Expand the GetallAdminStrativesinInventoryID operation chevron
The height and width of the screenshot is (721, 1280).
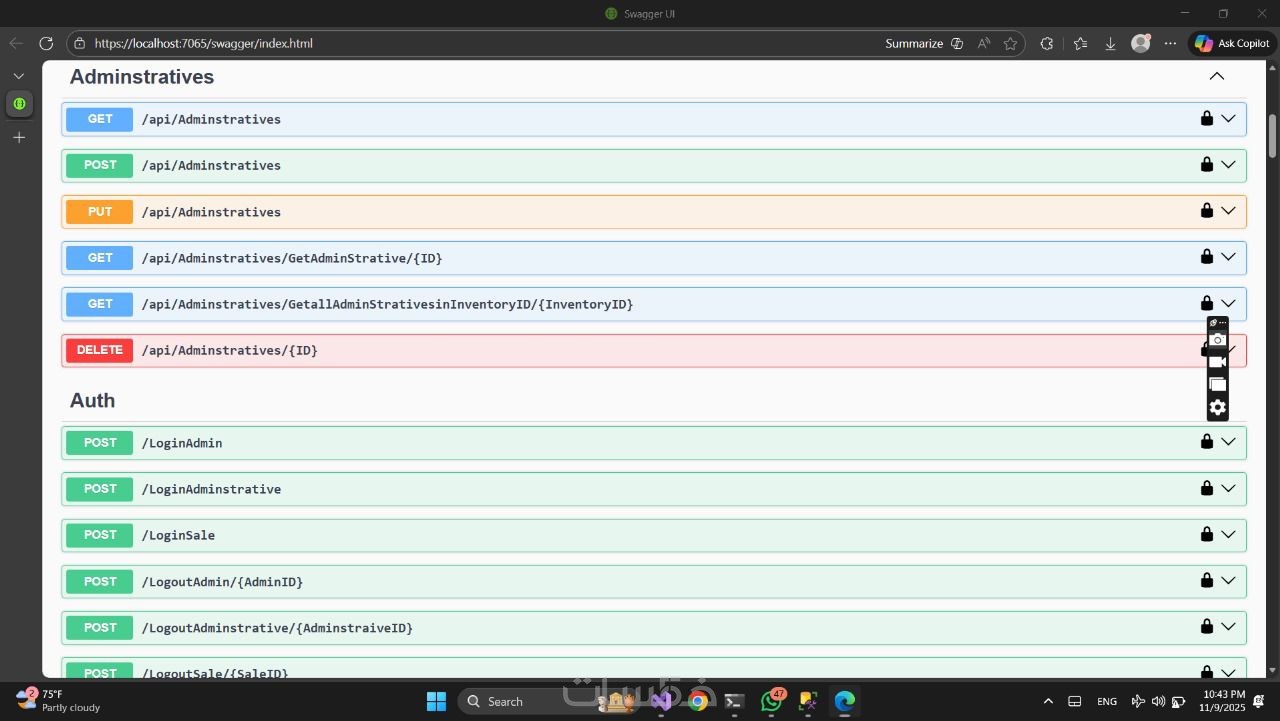(1229, 303)
